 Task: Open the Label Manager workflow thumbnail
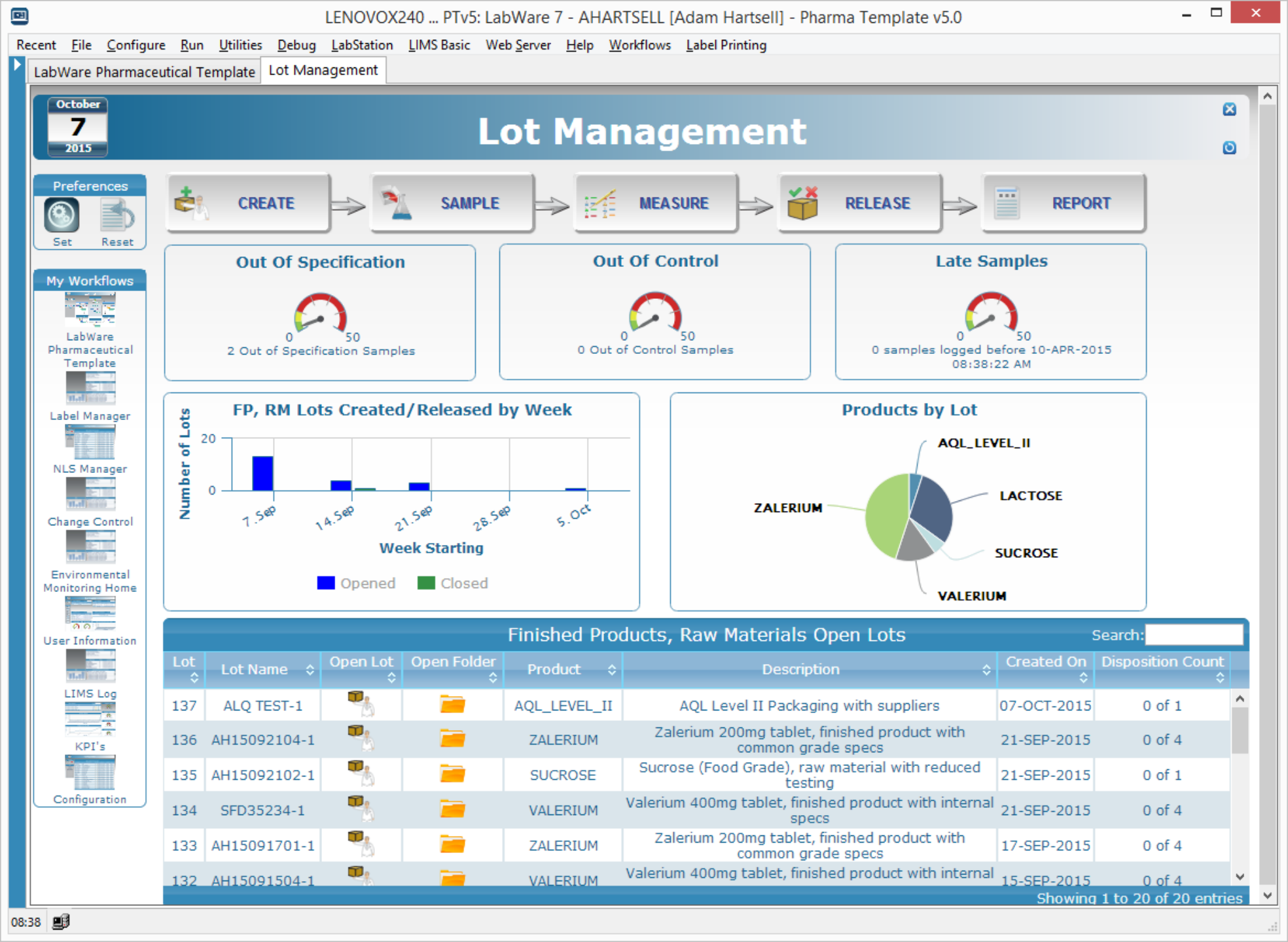(x=90, y=389)
